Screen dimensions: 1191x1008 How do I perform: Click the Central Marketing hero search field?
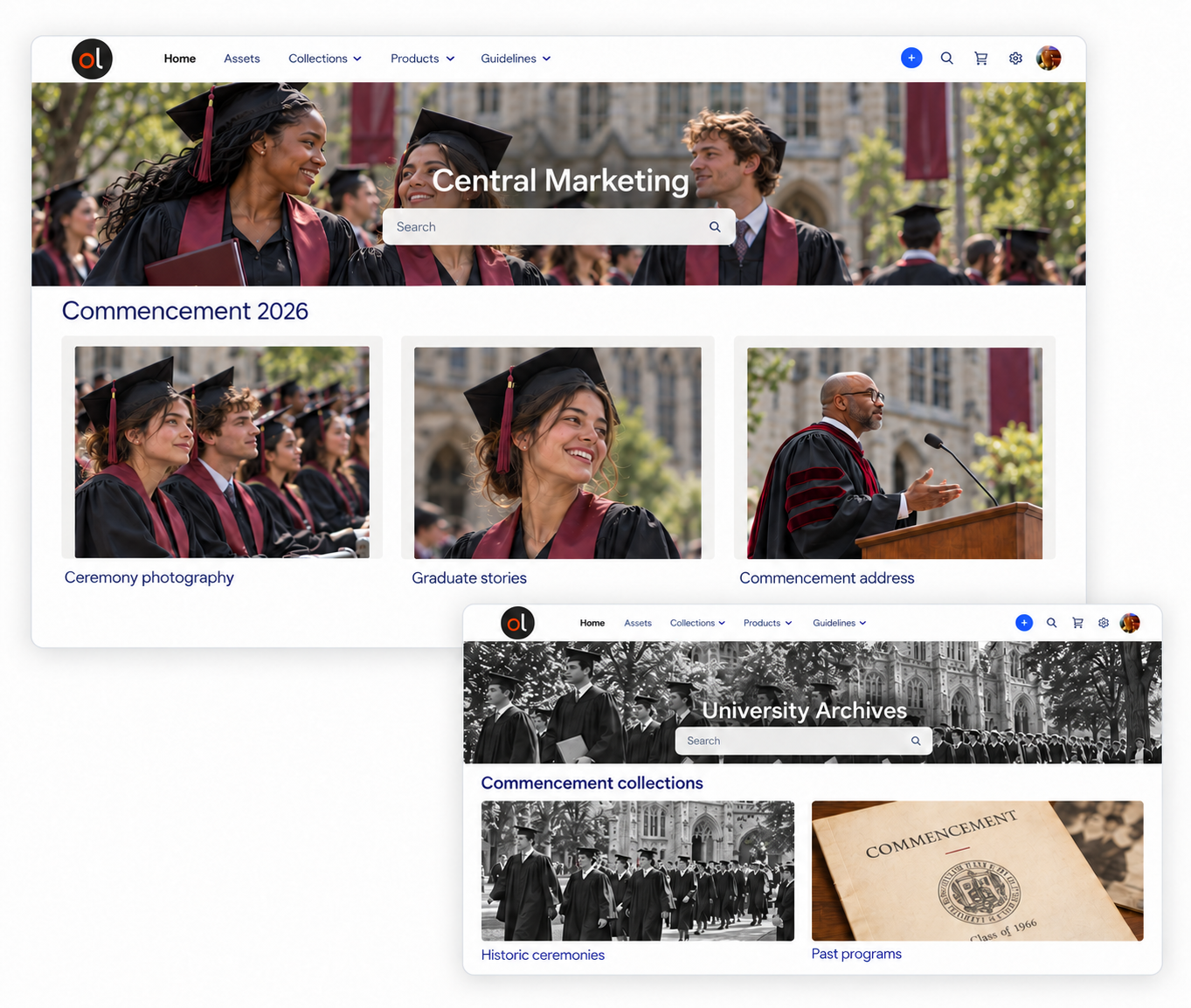558,227
